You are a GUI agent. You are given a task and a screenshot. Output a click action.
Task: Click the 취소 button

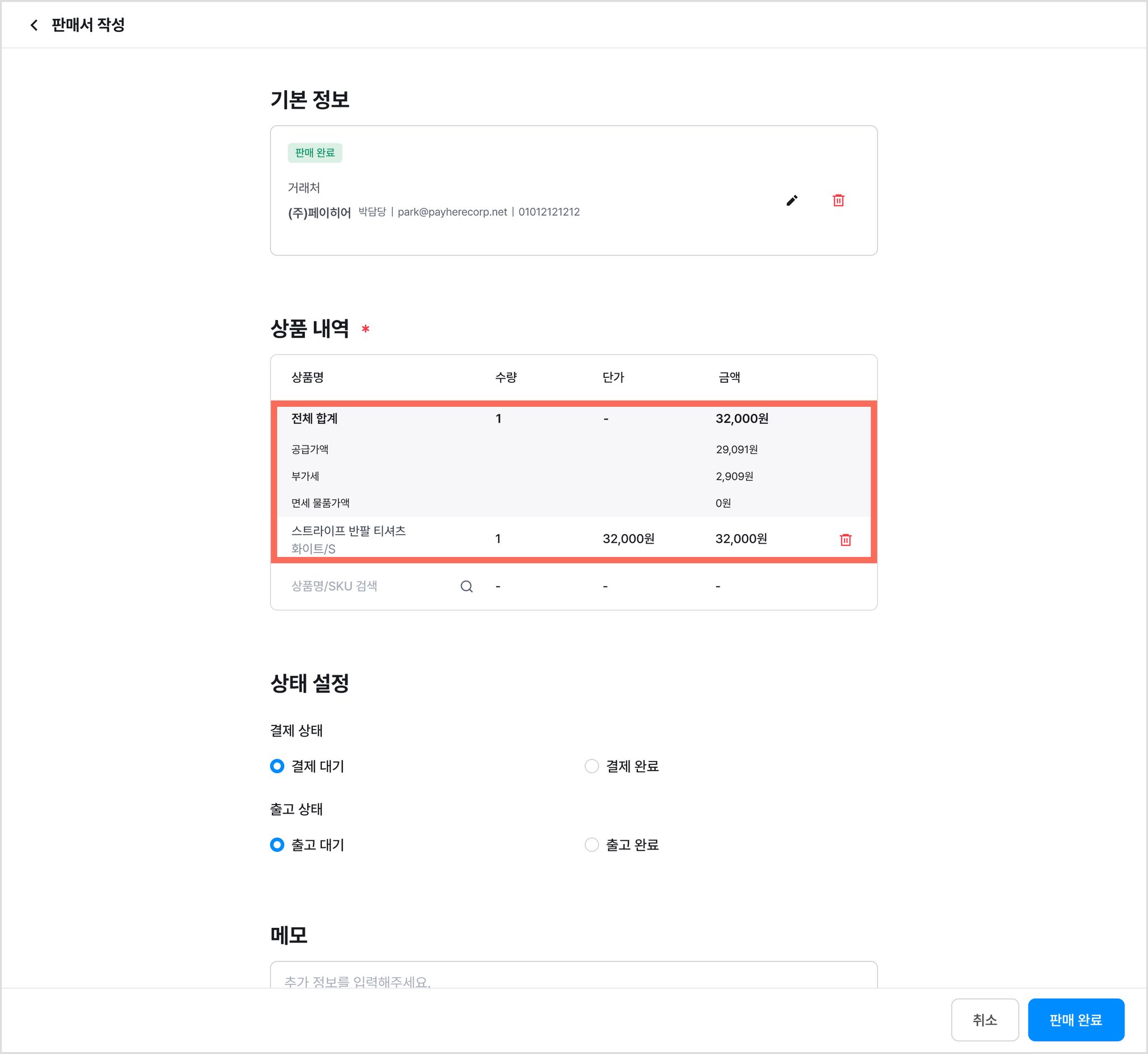tap(985, 1020)
